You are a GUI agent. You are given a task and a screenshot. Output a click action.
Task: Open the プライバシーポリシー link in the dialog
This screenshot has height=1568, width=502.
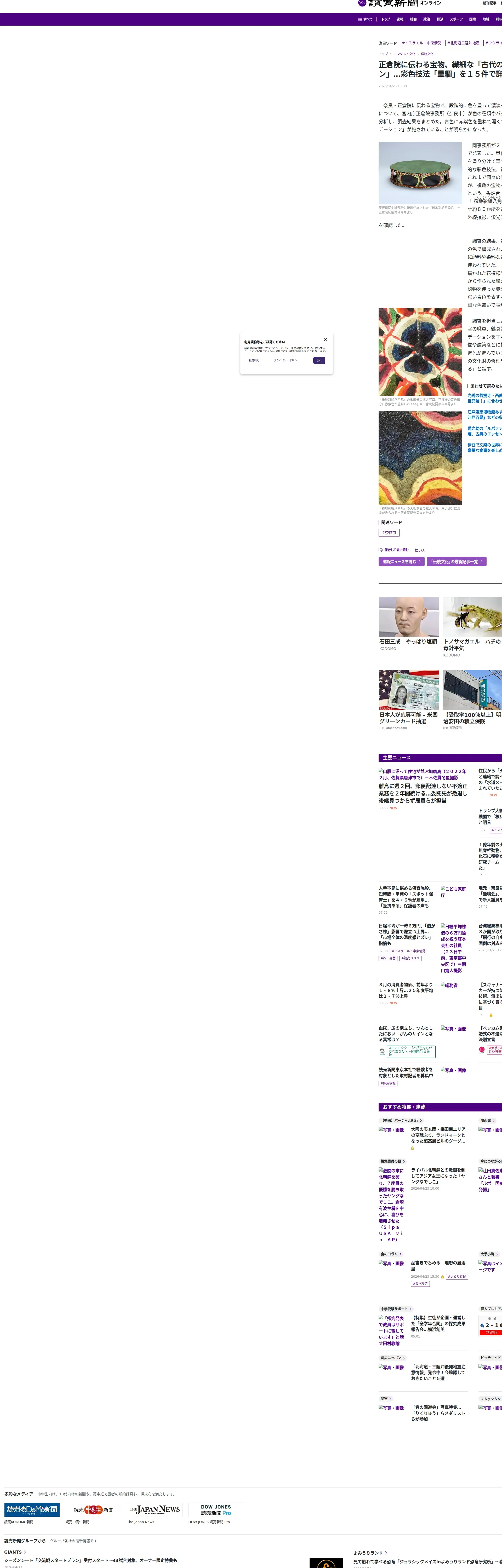[x=286, y=360]
